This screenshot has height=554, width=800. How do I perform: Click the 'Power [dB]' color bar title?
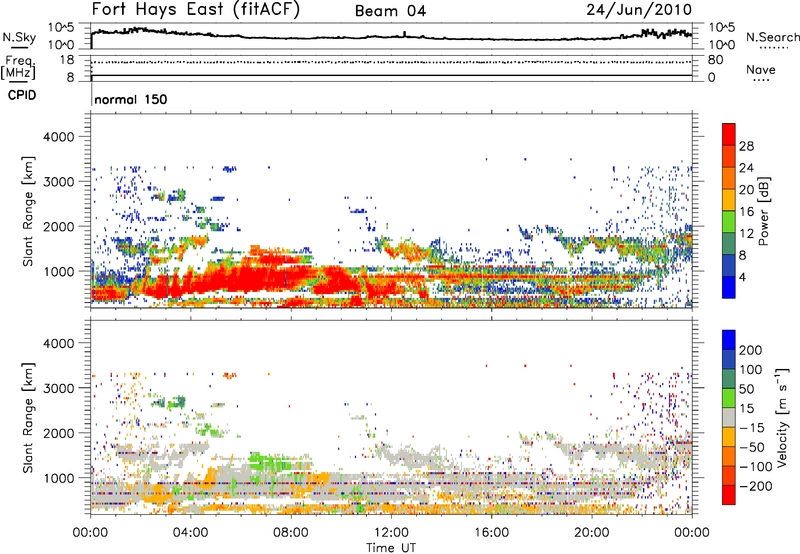click(x=763, y=211)
